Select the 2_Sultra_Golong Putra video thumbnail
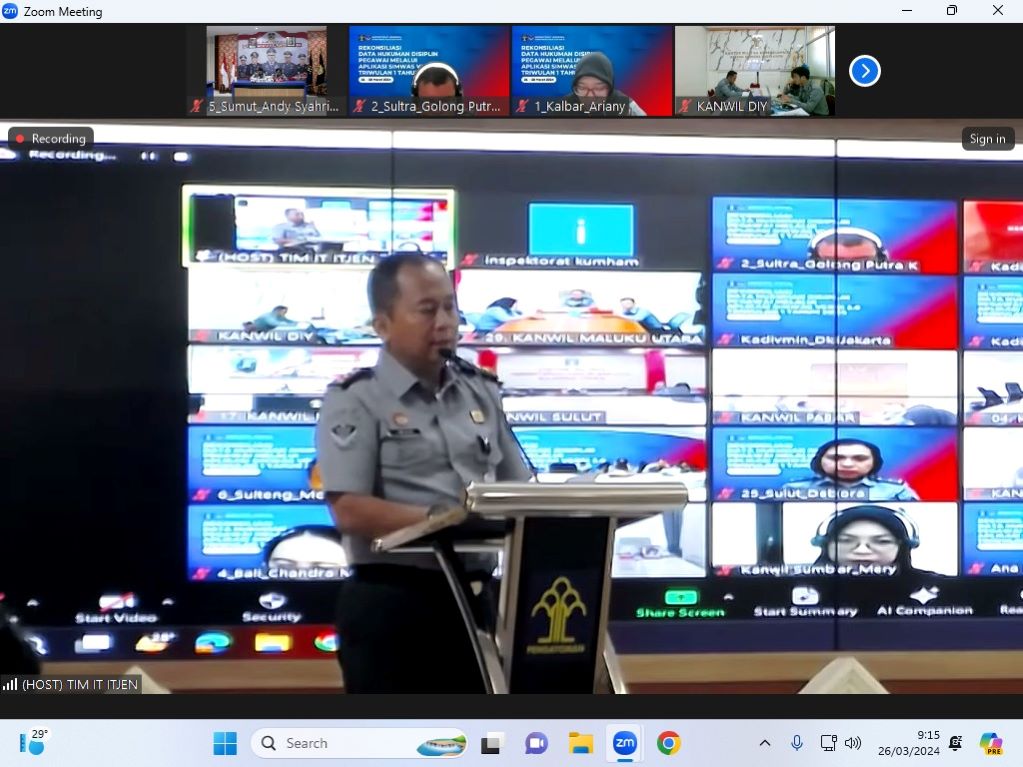This screenshot has width=1023, height=767. pyautogui.click(x=428, y=71)
